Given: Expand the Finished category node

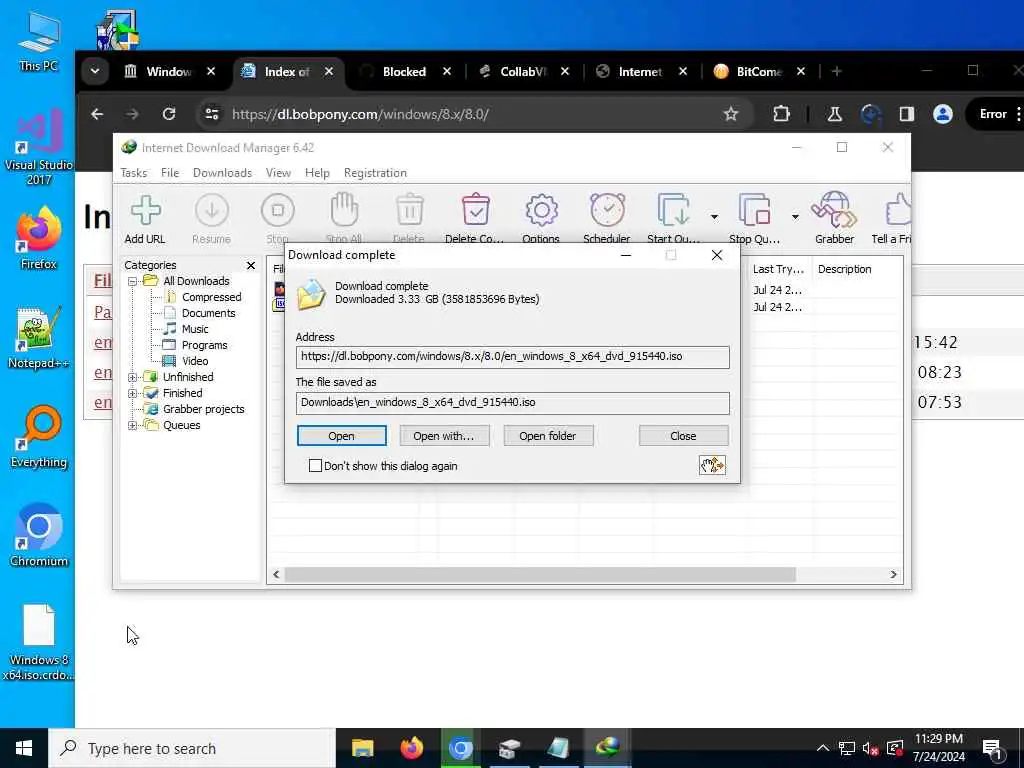Looking at the screenshot, I should [x=133, y=393].
